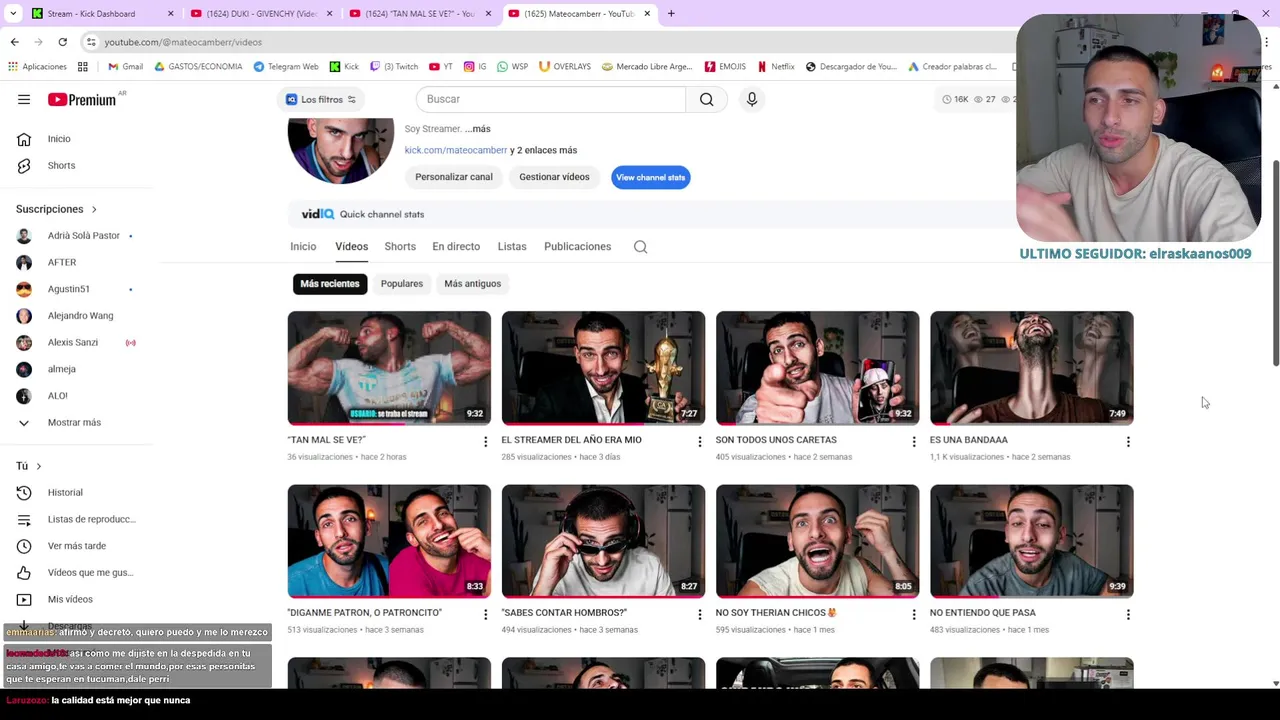Open Los filtros vidIQ control
The height and width of the screenshot is (720, 1280).
pyautogui.click(x=320, y=99)
